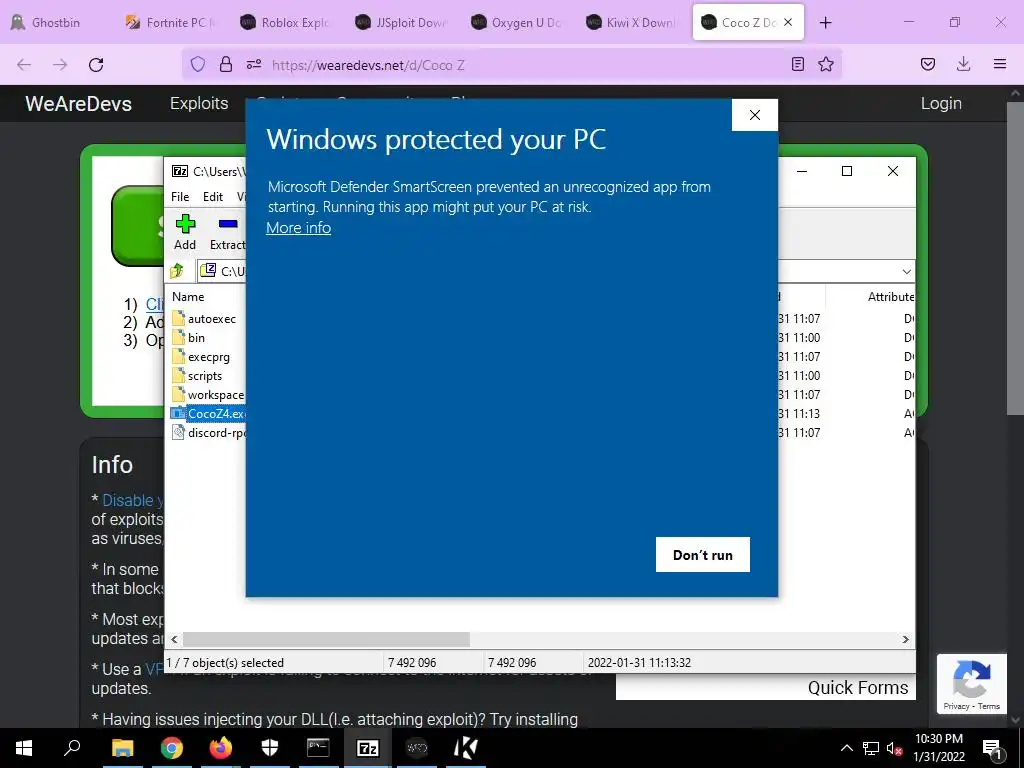Switch to Firefox in taskbar

221,748
